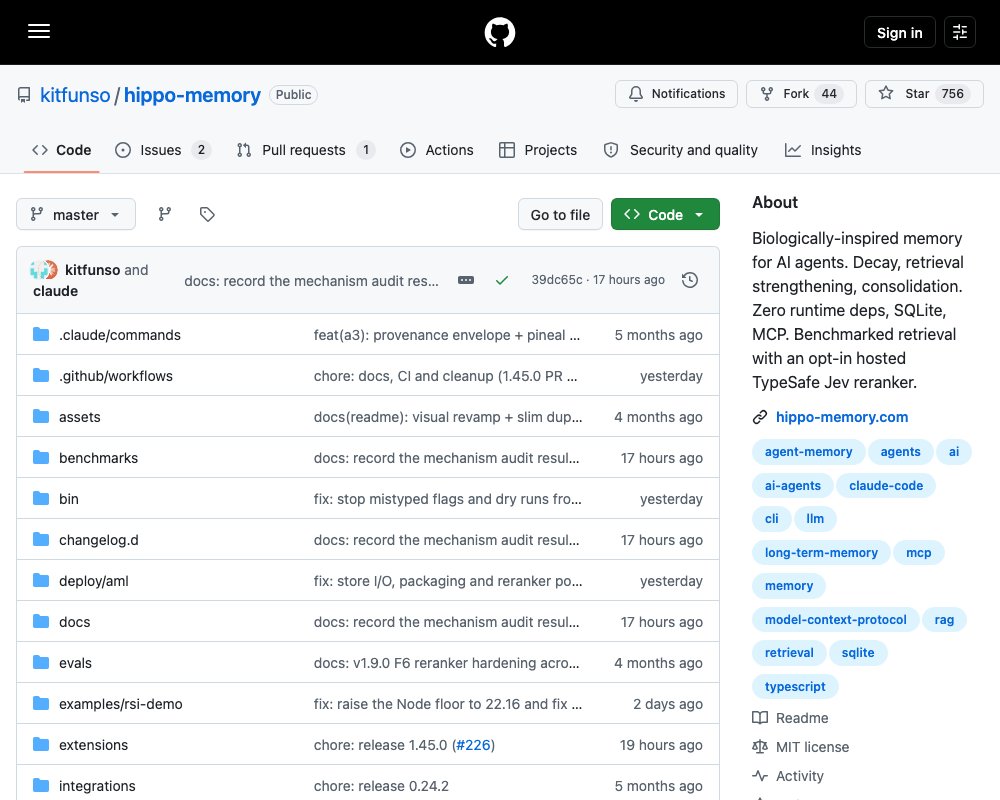1000x800 pixels.
Task: Open the appearance settings icon button
Action: point(959,32)
